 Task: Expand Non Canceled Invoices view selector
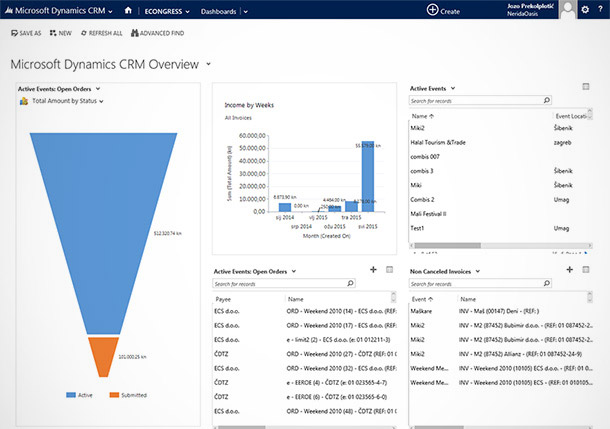point(478,271)
